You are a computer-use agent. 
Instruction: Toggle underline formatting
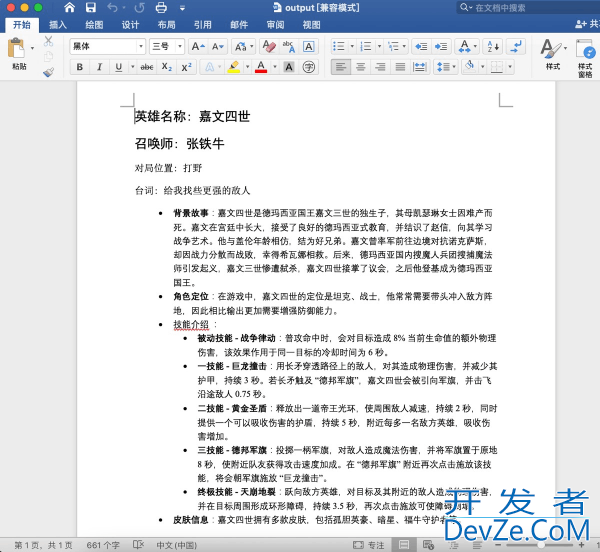pyautogui.click(x=119, y=67)
